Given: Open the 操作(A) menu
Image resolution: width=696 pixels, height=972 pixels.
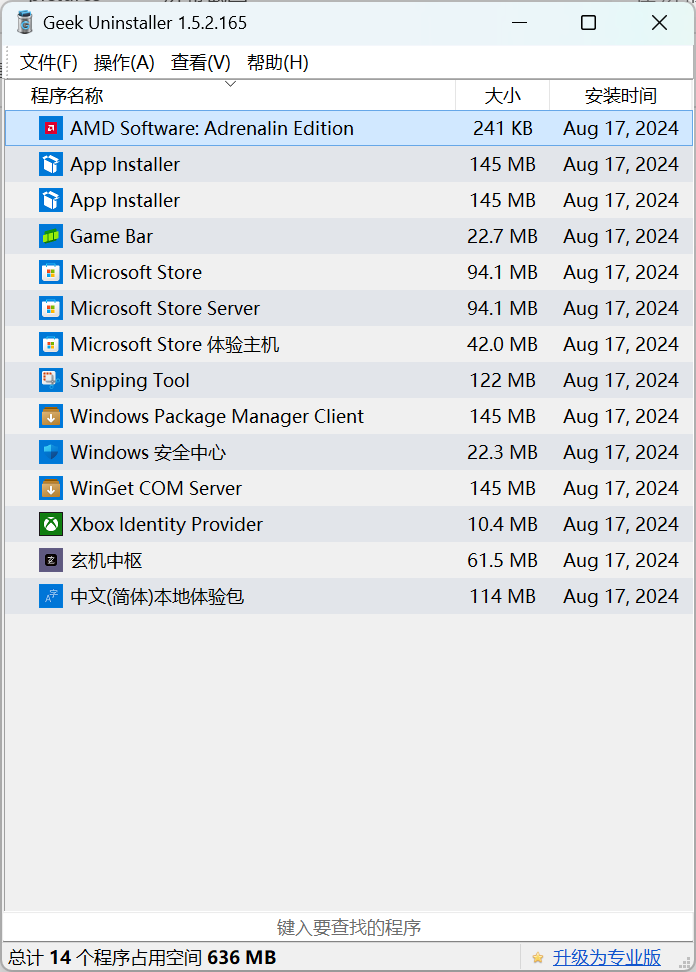Looking at the screenshot, I should point(124,62).
